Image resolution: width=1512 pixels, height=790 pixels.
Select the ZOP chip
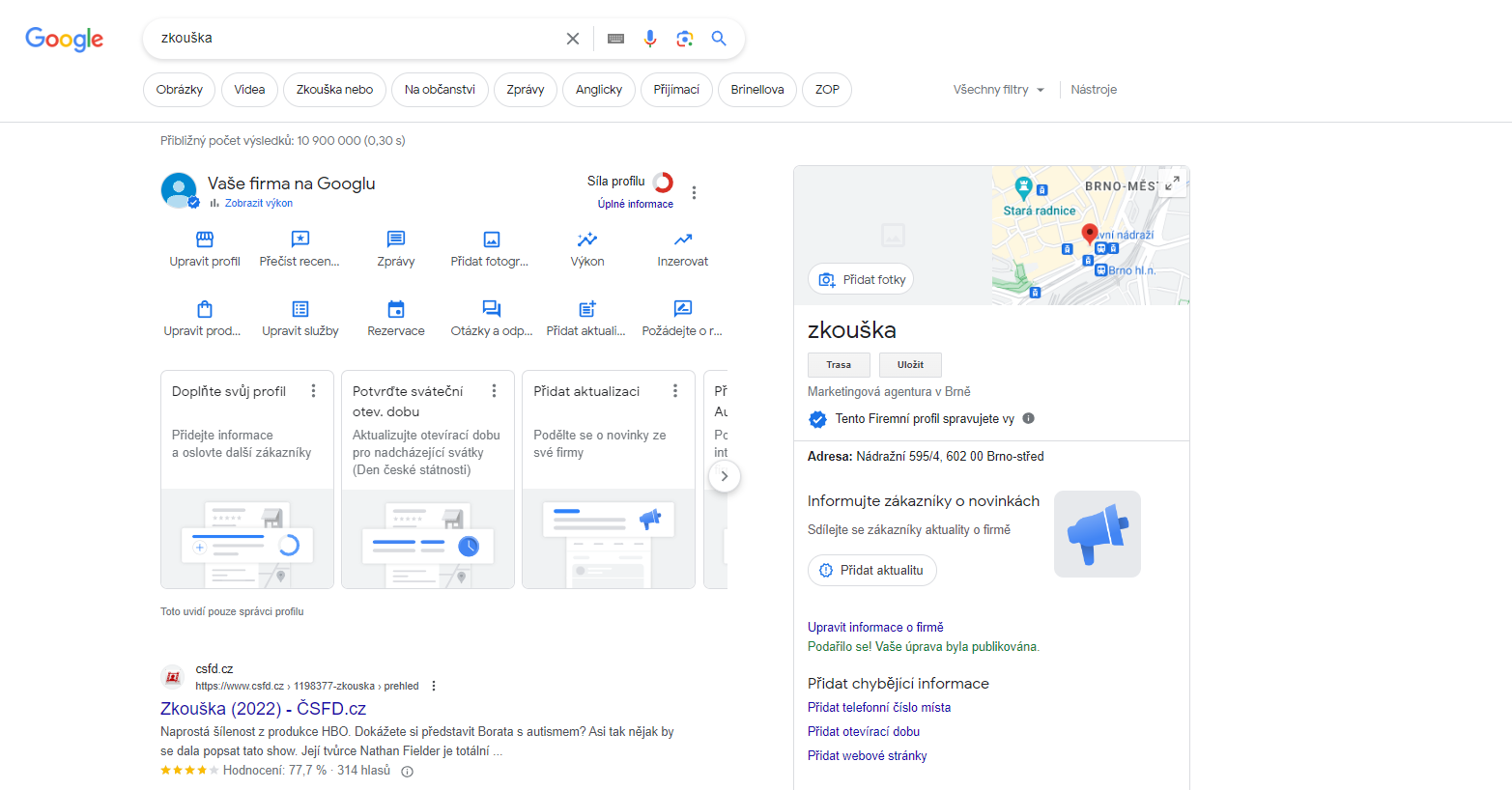(827, 90)
